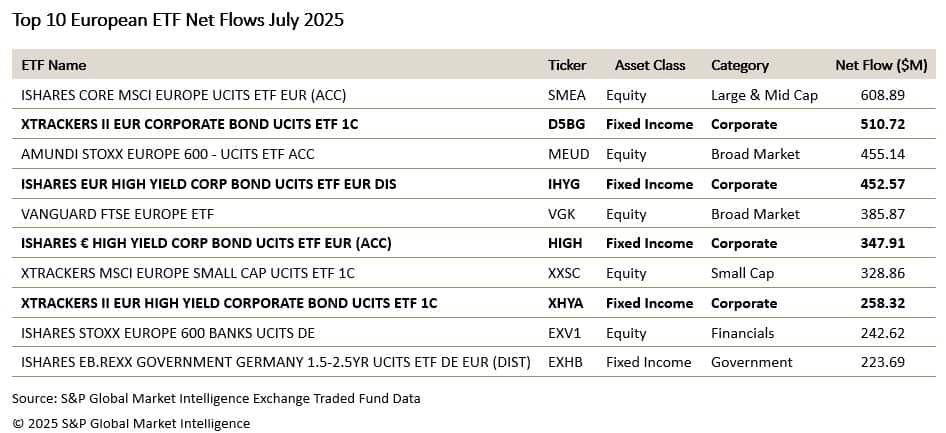Click the IHYG ticker cell
This screenshot has width=946, height=433.
563,184
